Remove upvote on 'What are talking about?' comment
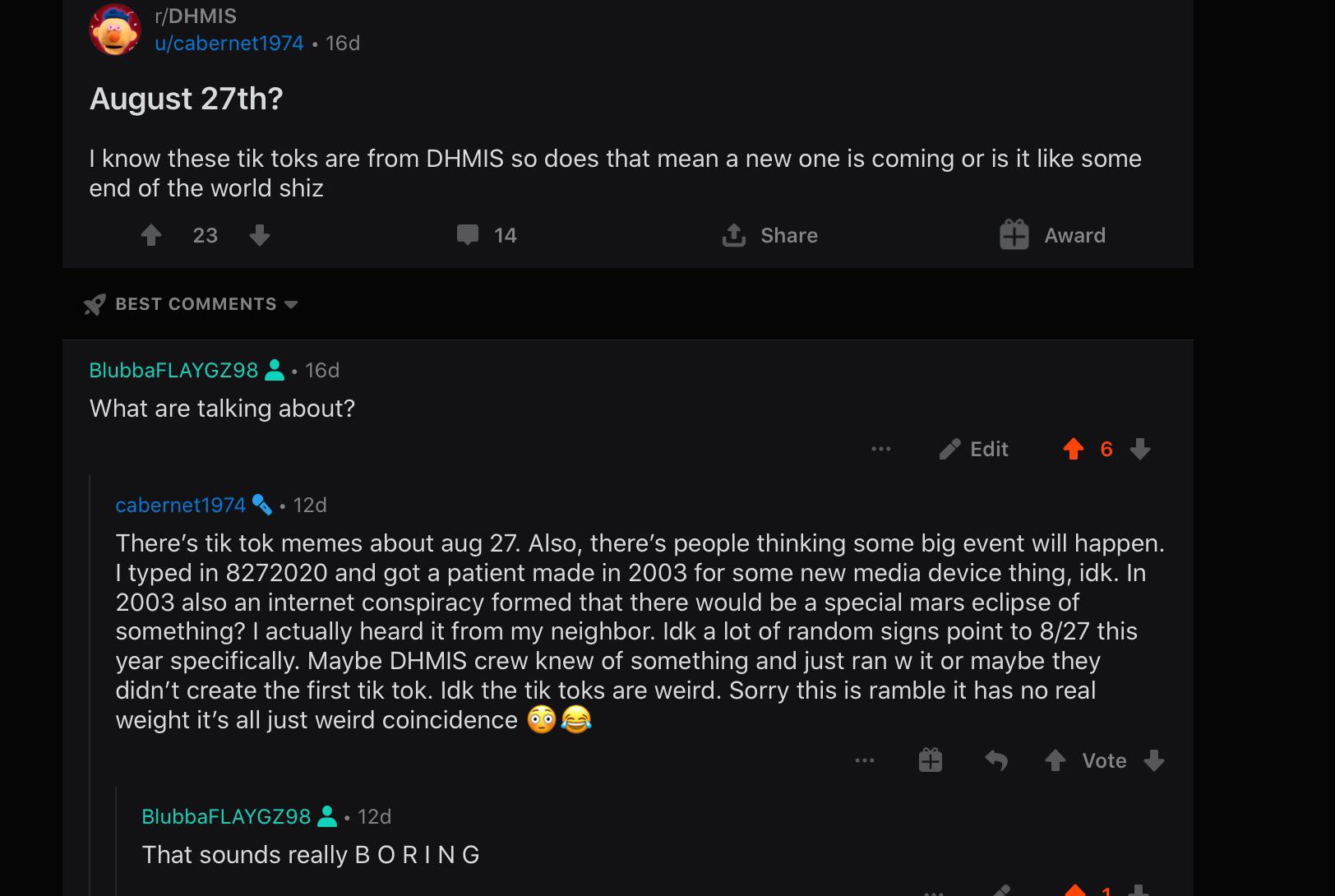 (x=1074, y=449)
